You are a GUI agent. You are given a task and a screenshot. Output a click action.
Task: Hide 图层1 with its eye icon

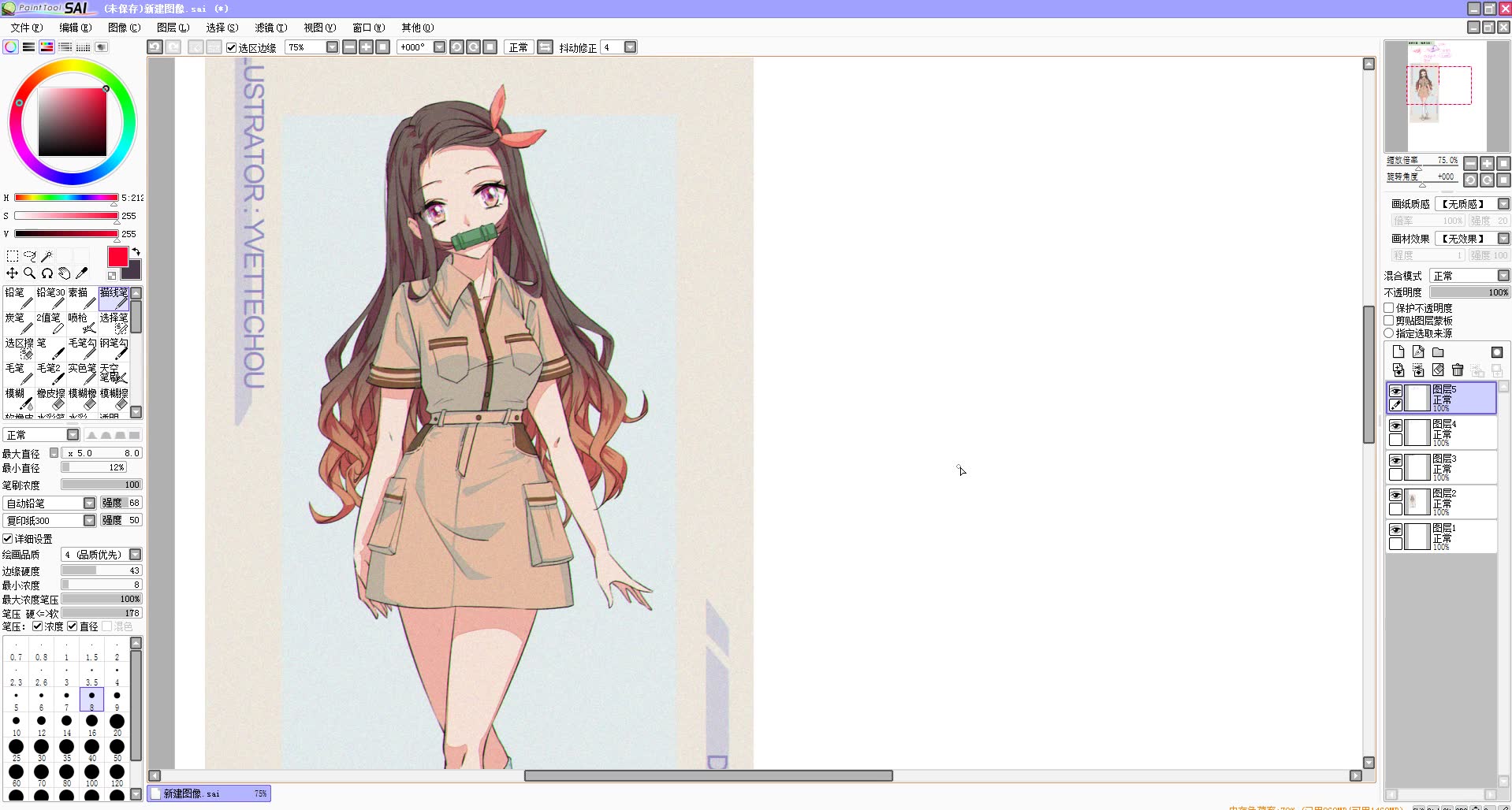(1395, 529)
